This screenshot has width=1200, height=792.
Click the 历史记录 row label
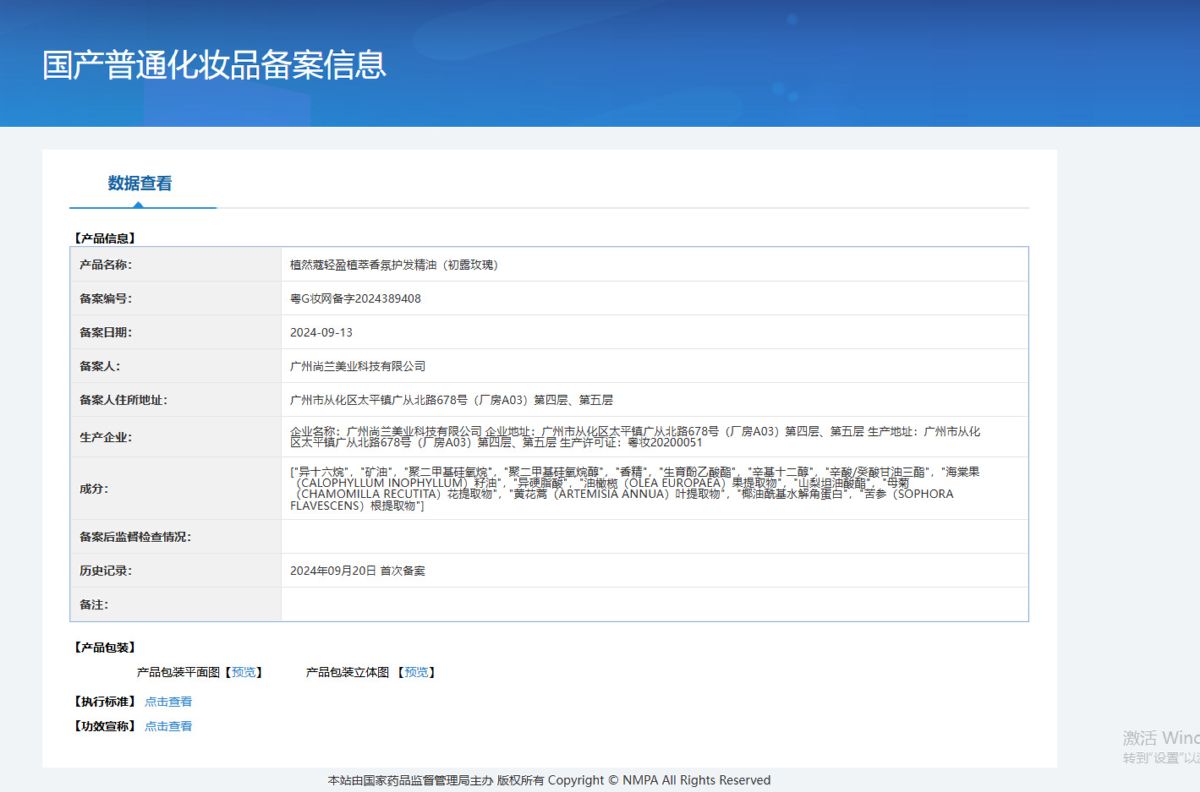click(x=106, y=571)
